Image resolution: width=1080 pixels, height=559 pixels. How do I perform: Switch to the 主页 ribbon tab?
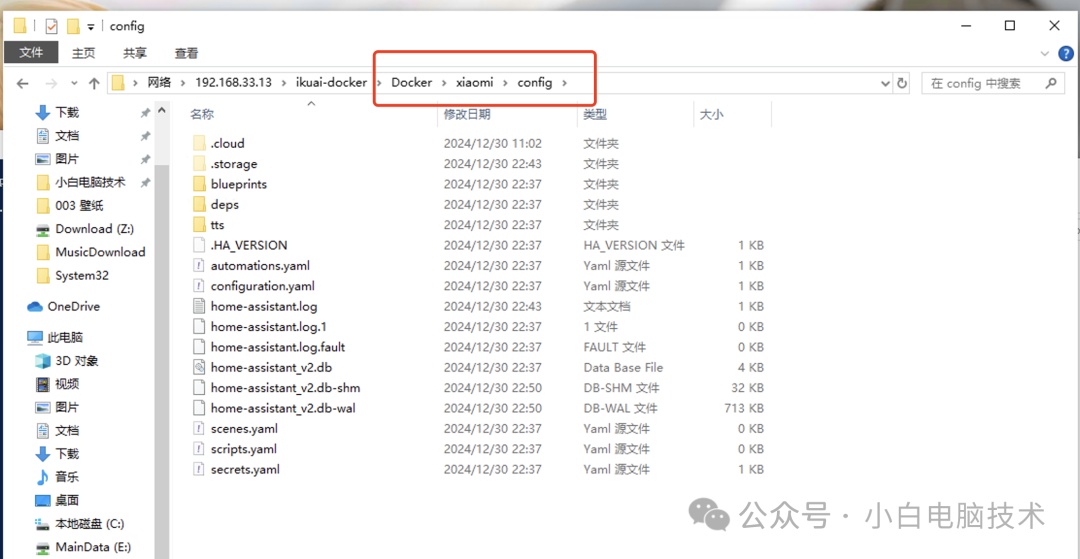(83, 52)
